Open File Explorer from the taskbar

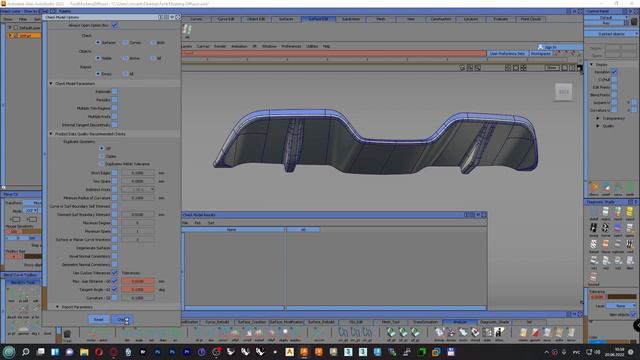click(x=84, y=351)
